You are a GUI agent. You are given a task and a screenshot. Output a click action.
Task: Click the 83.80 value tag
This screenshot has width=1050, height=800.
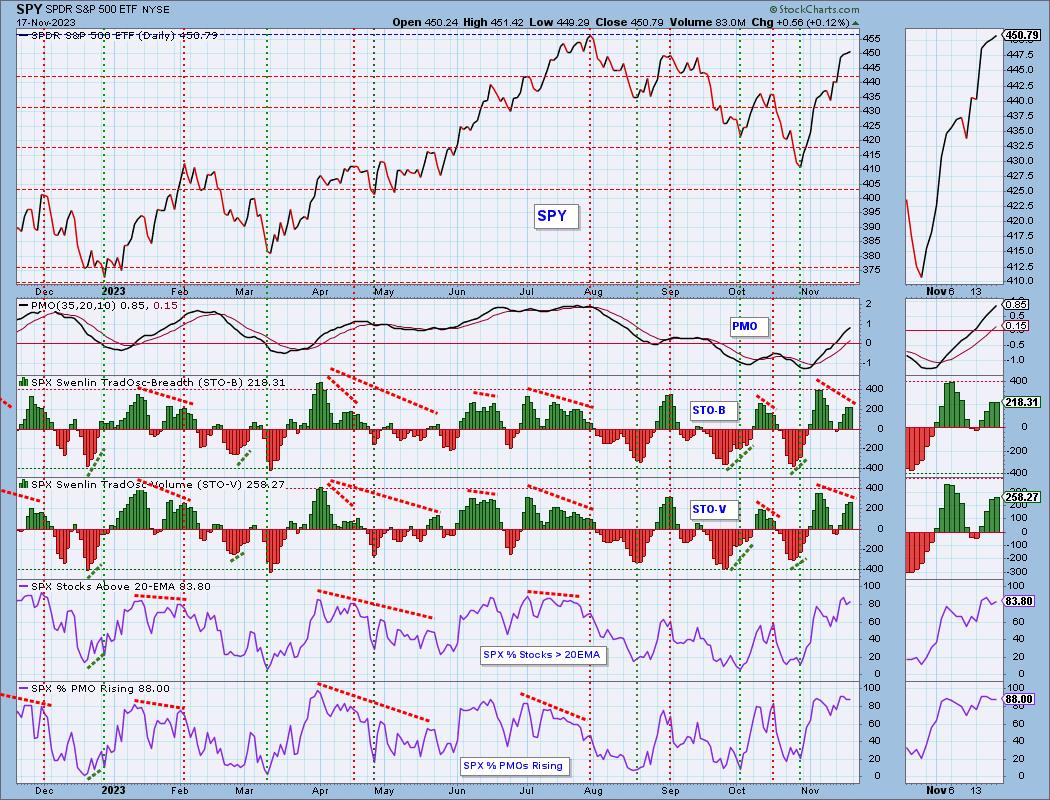(1021, 602)
